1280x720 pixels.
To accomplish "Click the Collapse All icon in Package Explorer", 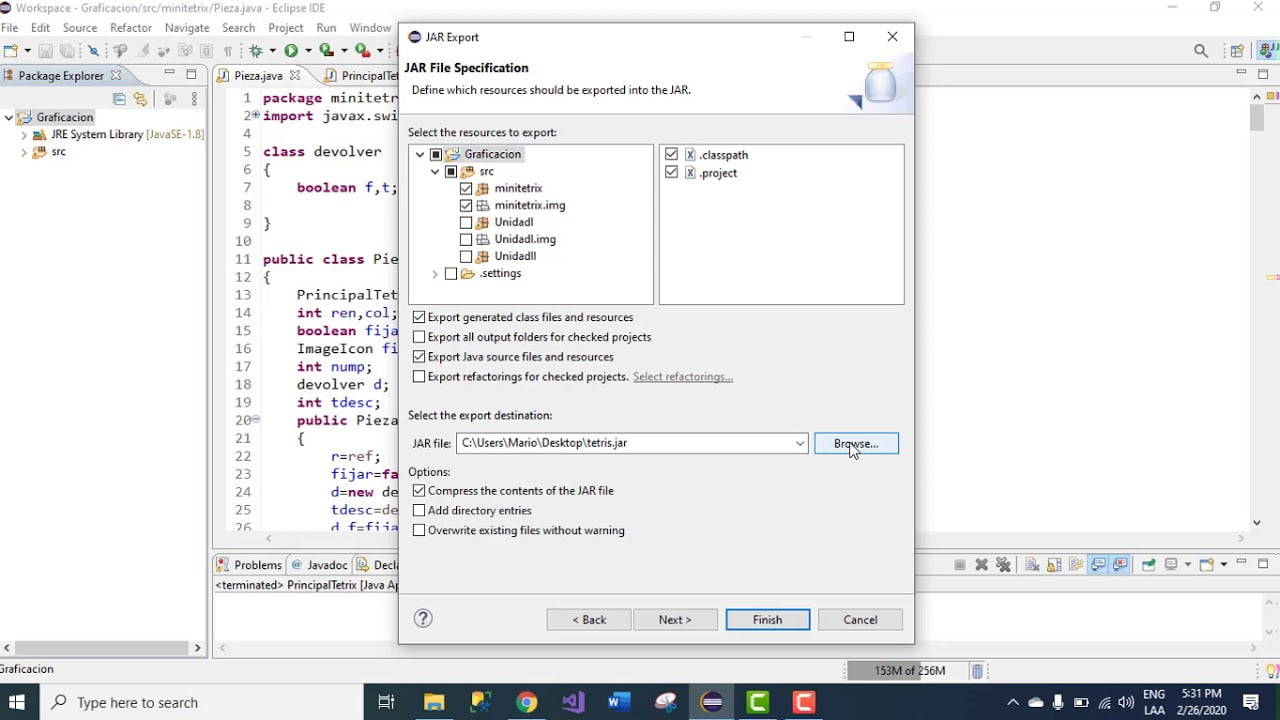I will [119, 99].
